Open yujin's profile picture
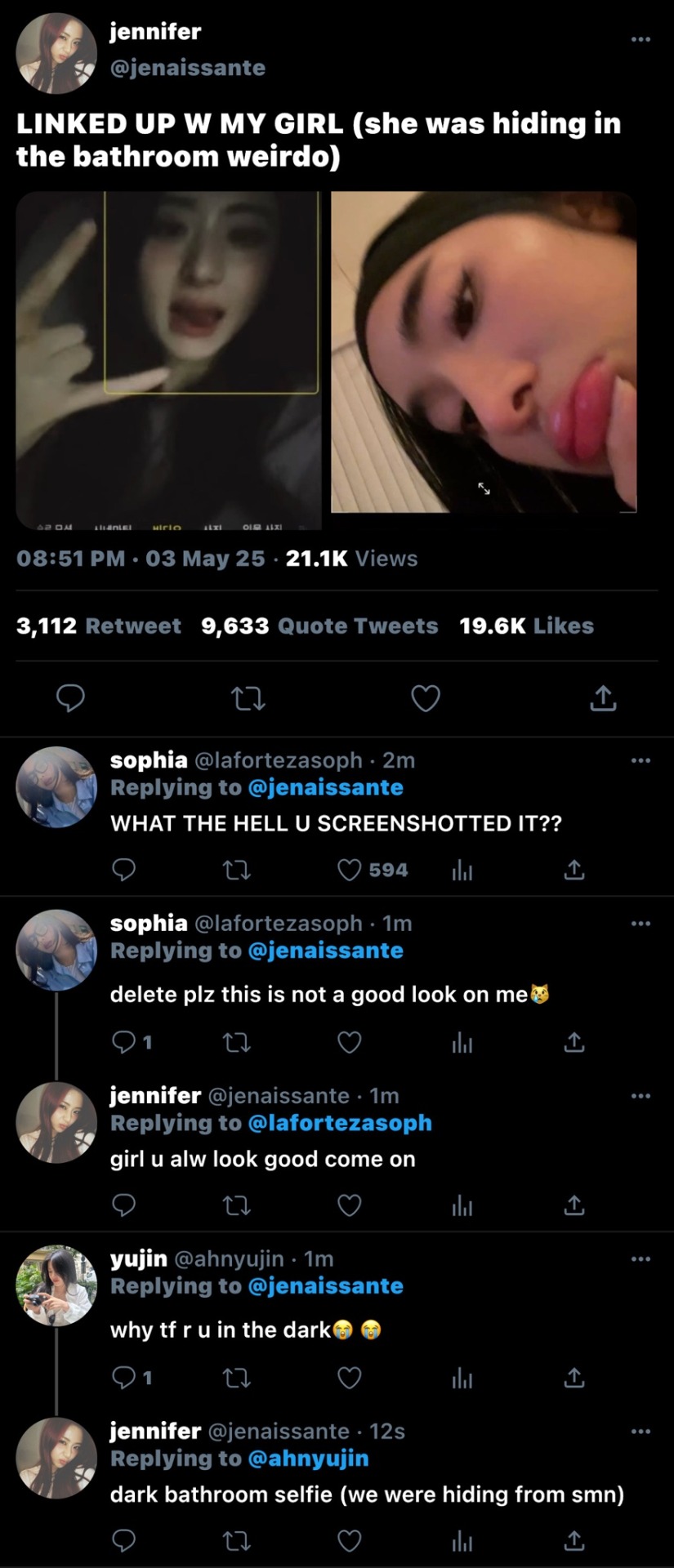 (x=56, y=1285)
